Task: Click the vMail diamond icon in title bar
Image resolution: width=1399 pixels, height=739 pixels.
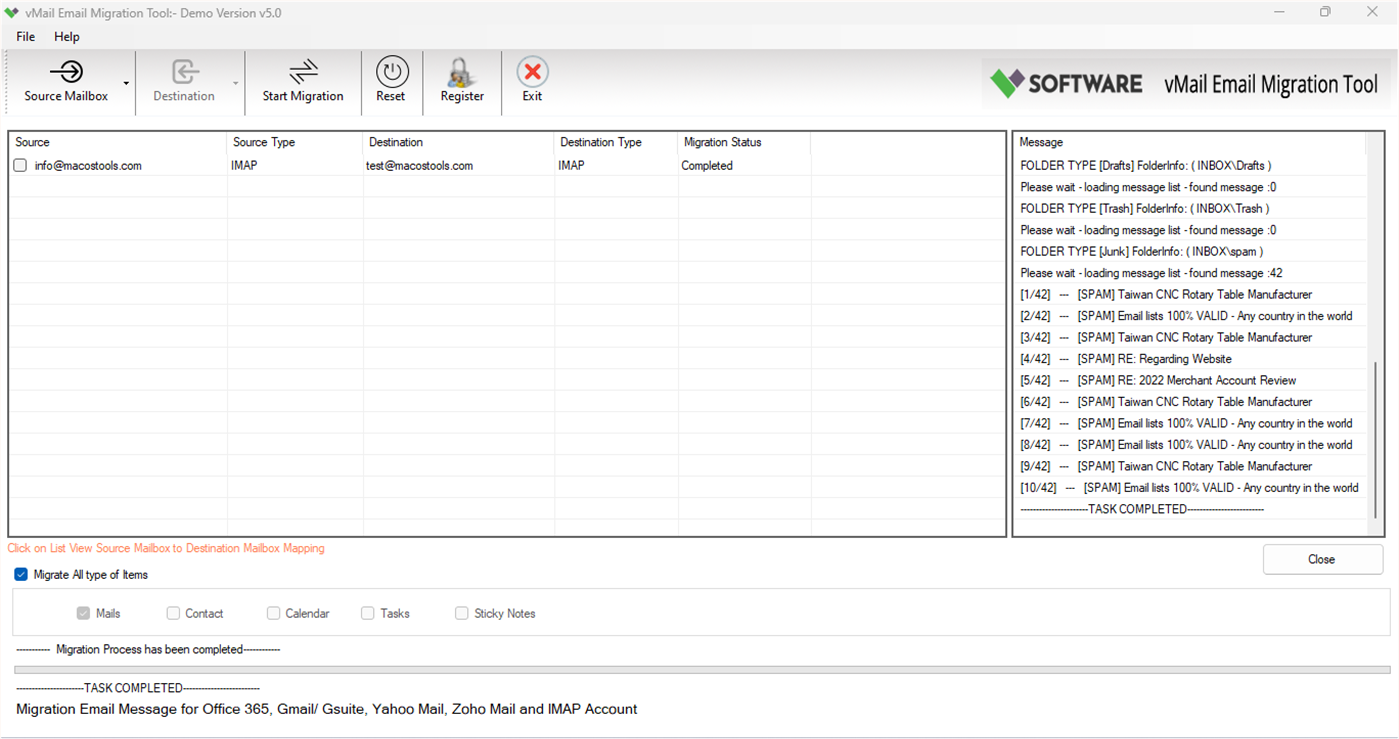Action: [x=12, y=12]
